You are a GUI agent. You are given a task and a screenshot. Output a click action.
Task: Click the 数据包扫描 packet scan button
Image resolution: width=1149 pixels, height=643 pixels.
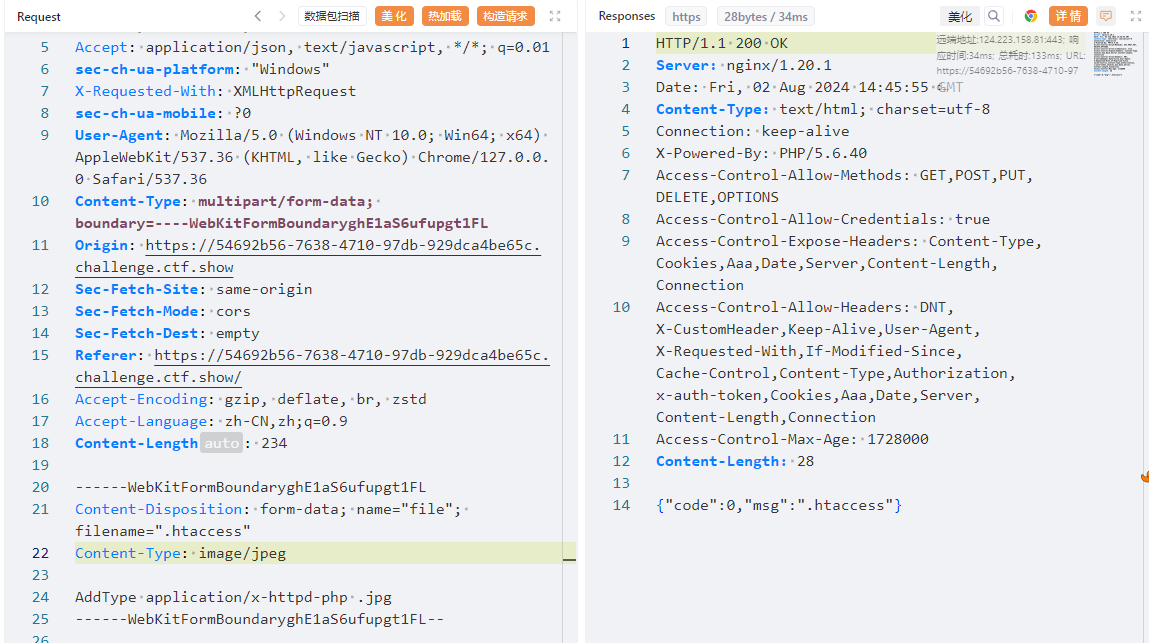[x=332, y=16]
